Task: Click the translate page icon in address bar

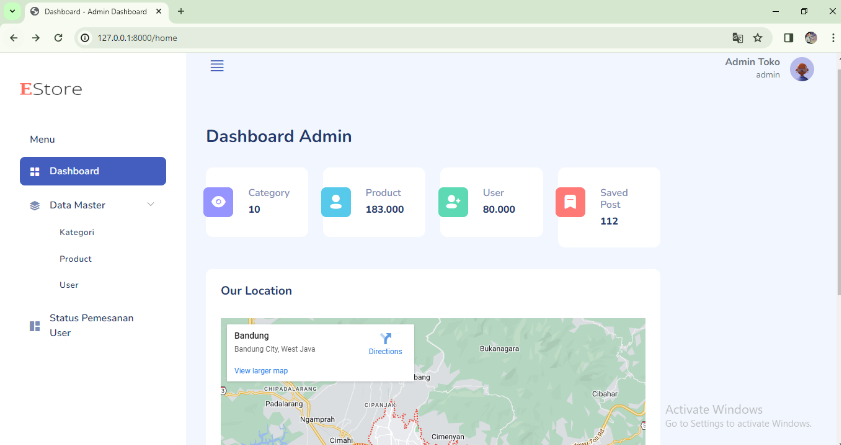Action: 738,38
